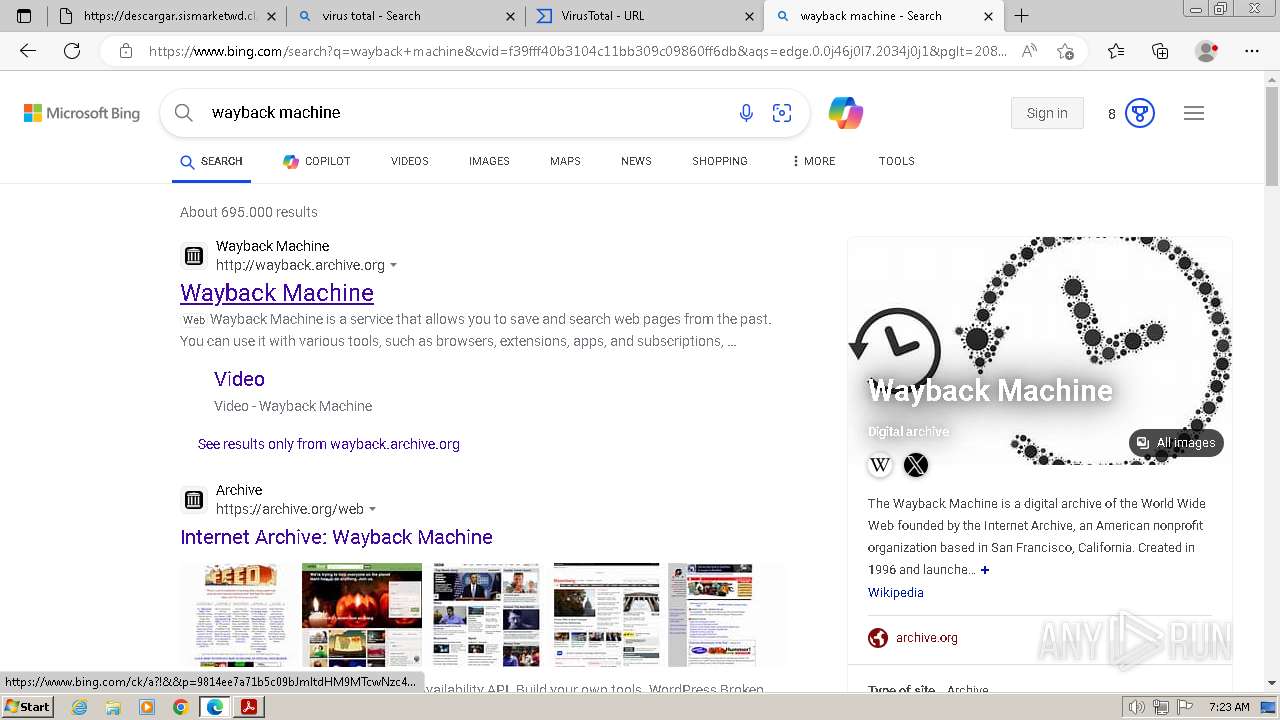Open the second thumbnail with candle image
Viewport: 1280px width, 720px height.
362,615
